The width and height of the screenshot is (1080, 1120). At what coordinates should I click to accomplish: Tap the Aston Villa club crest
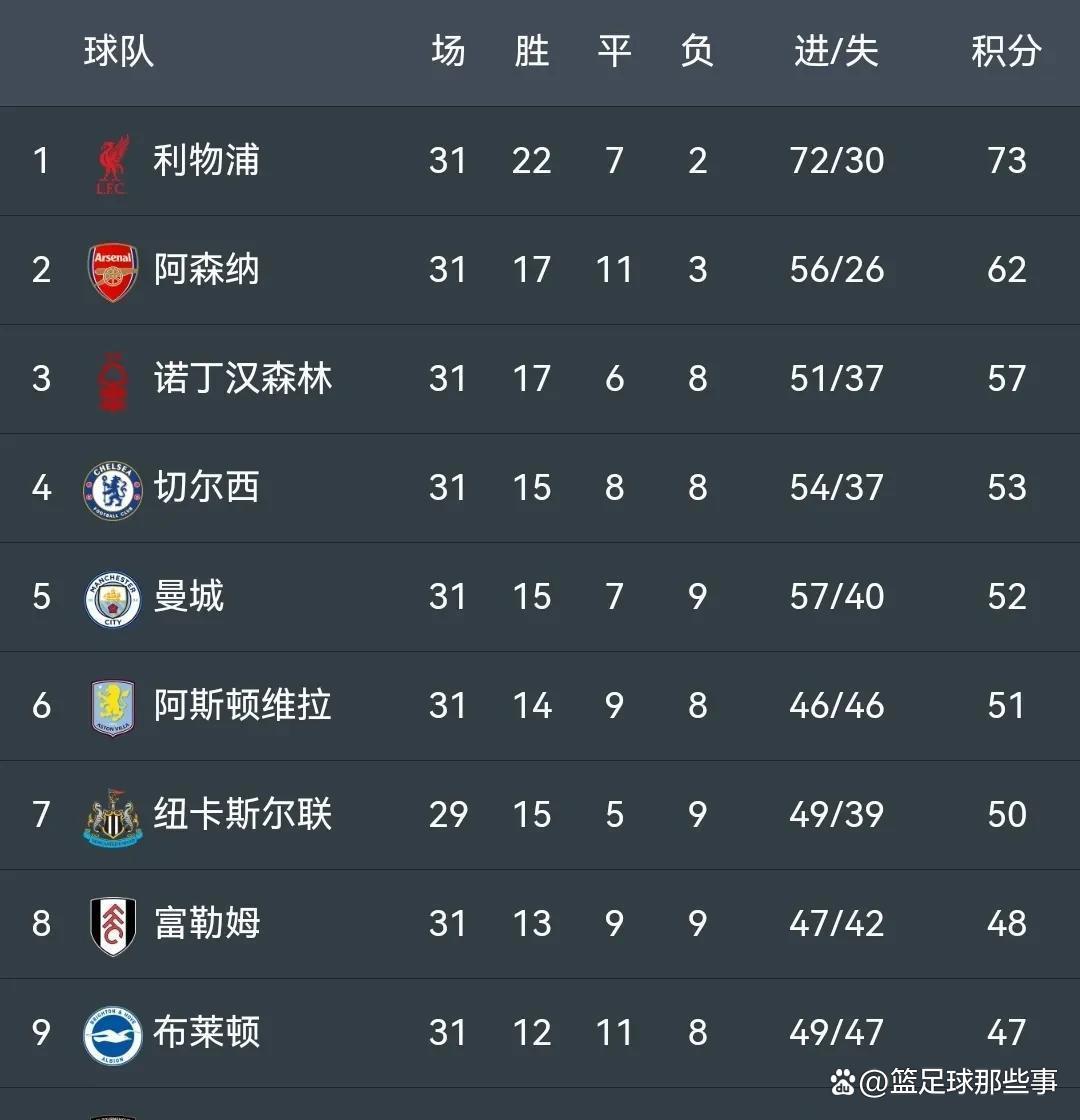pyautogui.click(x=113, y=707)
